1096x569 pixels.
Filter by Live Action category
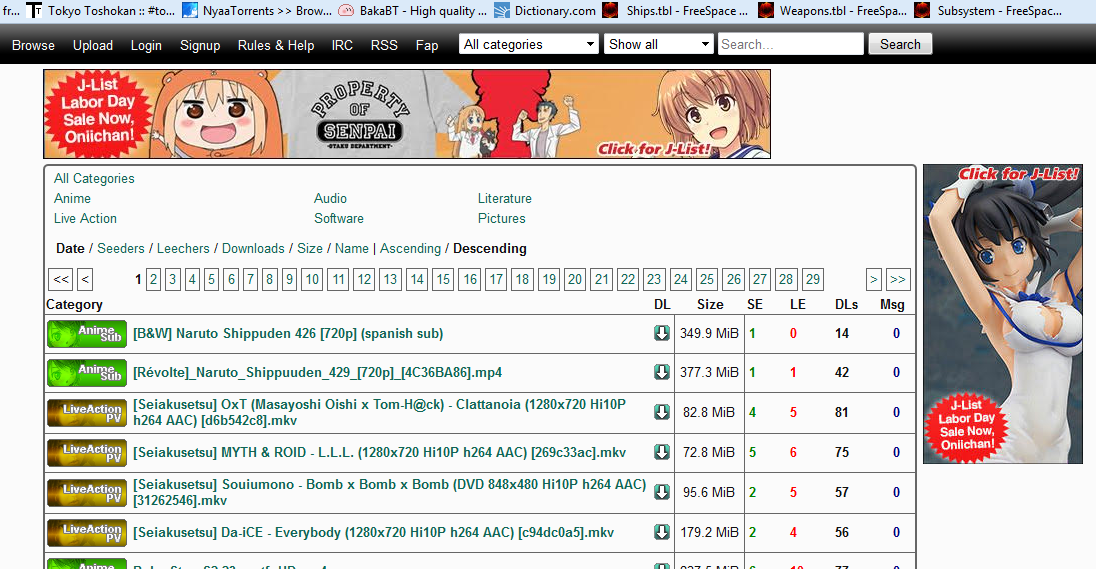point(85,218)
